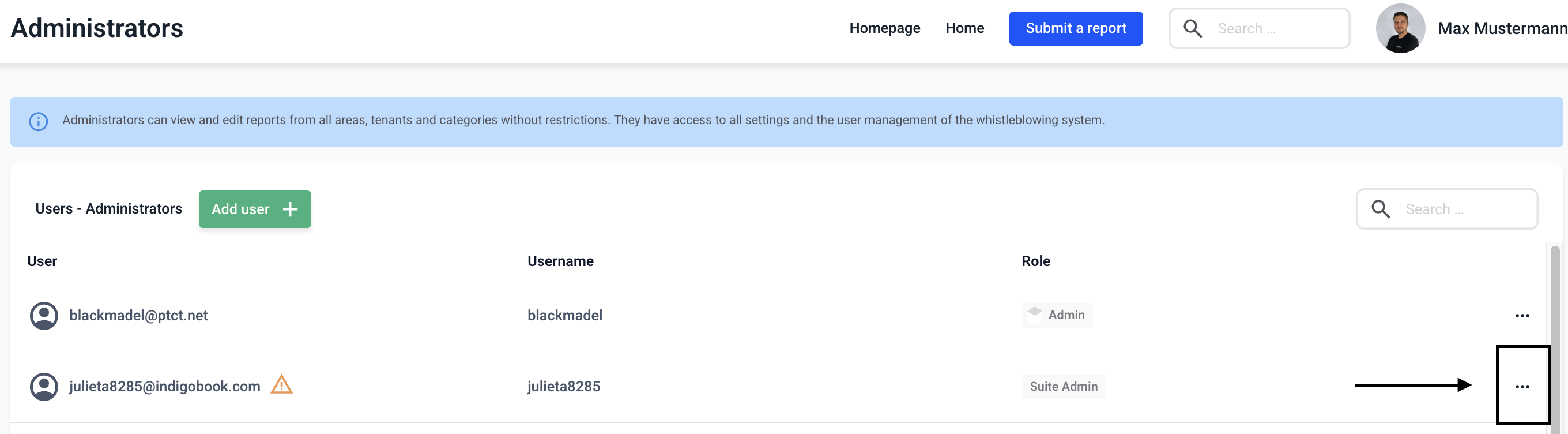Image resolution: width=1568 pixels, height=434 pixels.
Task: Go to the Homepage menu item
Action: pyautogui.click(x=884, y=29)
